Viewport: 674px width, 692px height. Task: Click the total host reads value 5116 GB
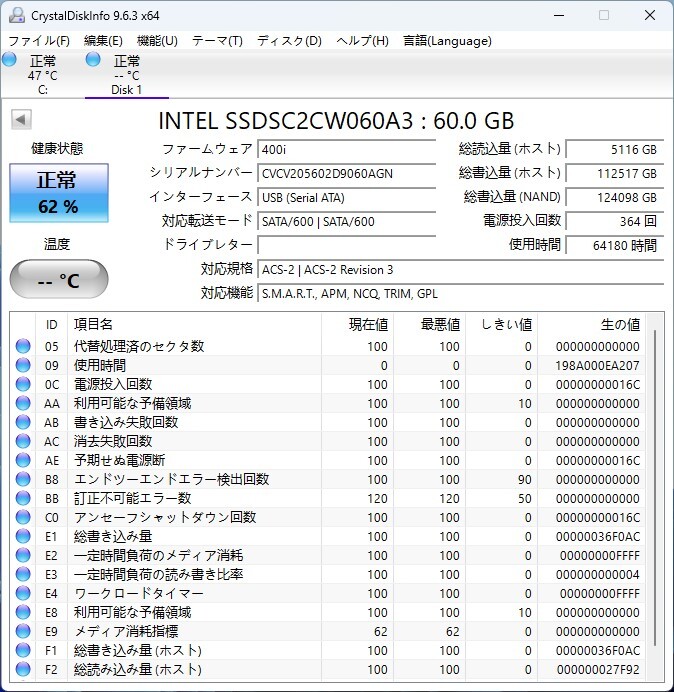click(x=615, y=149)
